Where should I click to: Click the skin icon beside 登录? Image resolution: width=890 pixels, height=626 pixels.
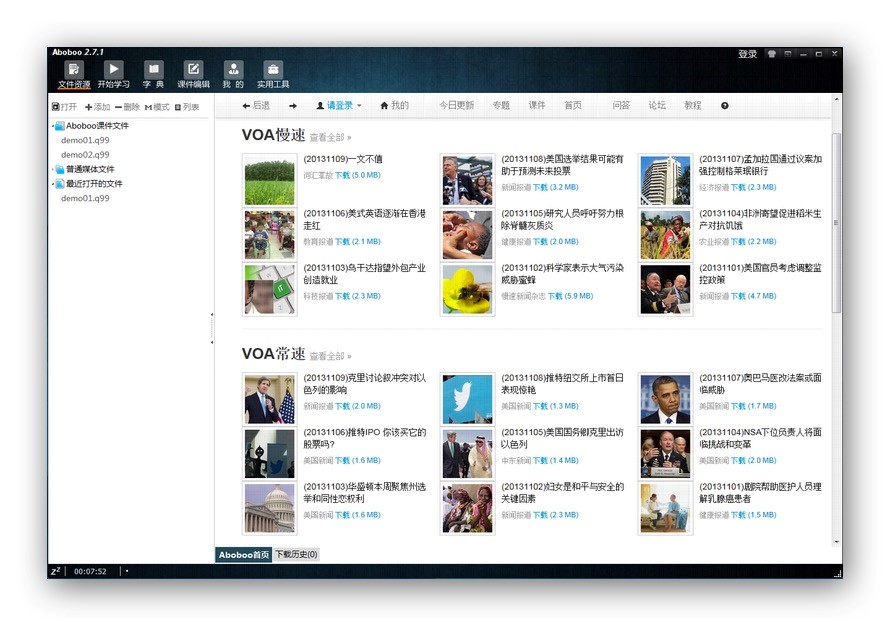pos(771,54)
